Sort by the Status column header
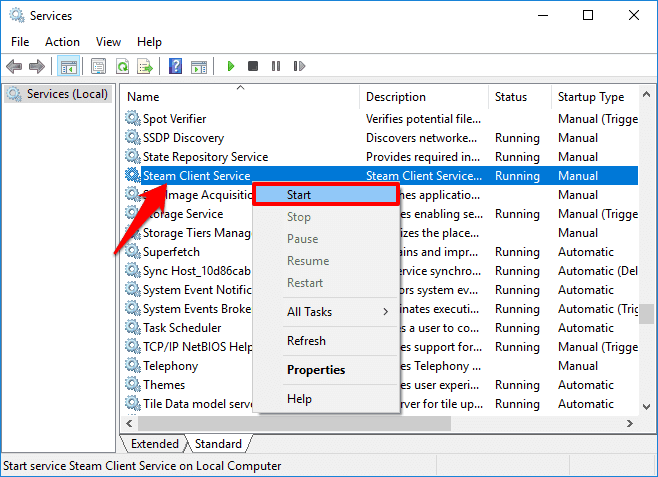Image resolution: width=658 pixels, height=477 pixels. [x=520, y=96]
